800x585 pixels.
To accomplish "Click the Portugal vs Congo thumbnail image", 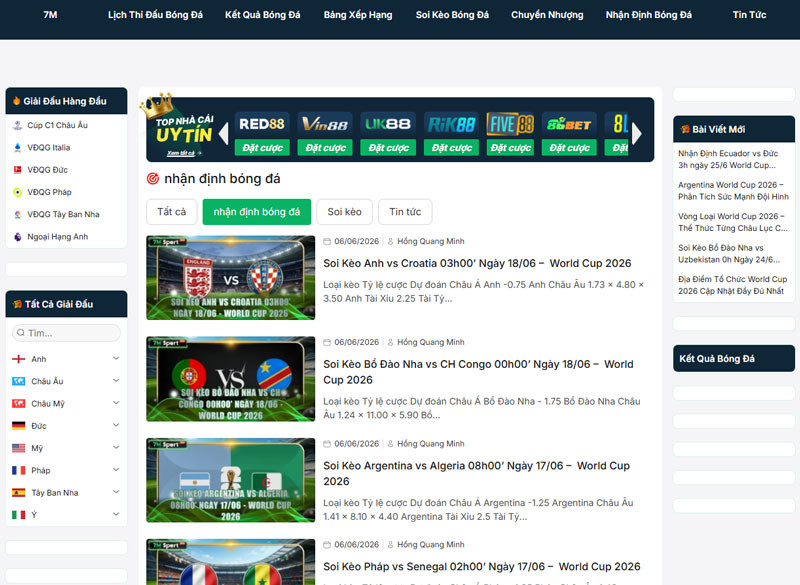I will tap(231, 379).
